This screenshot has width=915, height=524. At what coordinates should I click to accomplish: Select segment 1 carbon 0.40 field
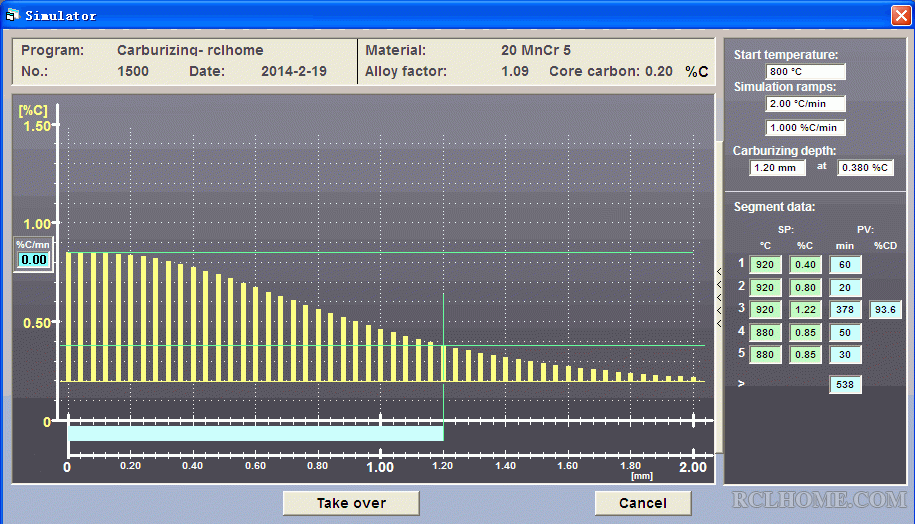pos(805,264)
